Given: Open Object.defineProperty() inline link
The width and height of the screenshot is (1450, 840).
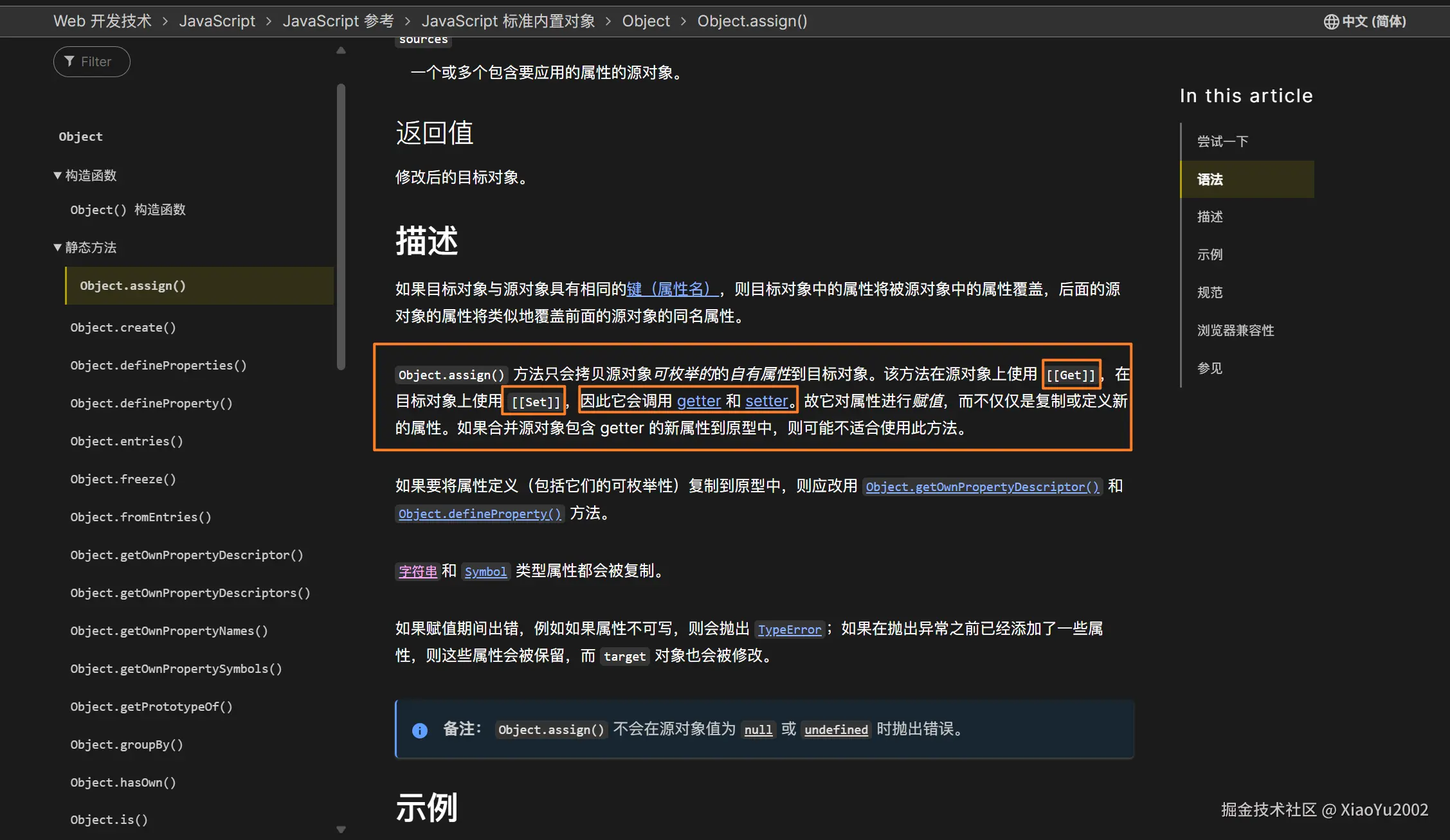Looking at the screenshot, I should click(478, 514).
